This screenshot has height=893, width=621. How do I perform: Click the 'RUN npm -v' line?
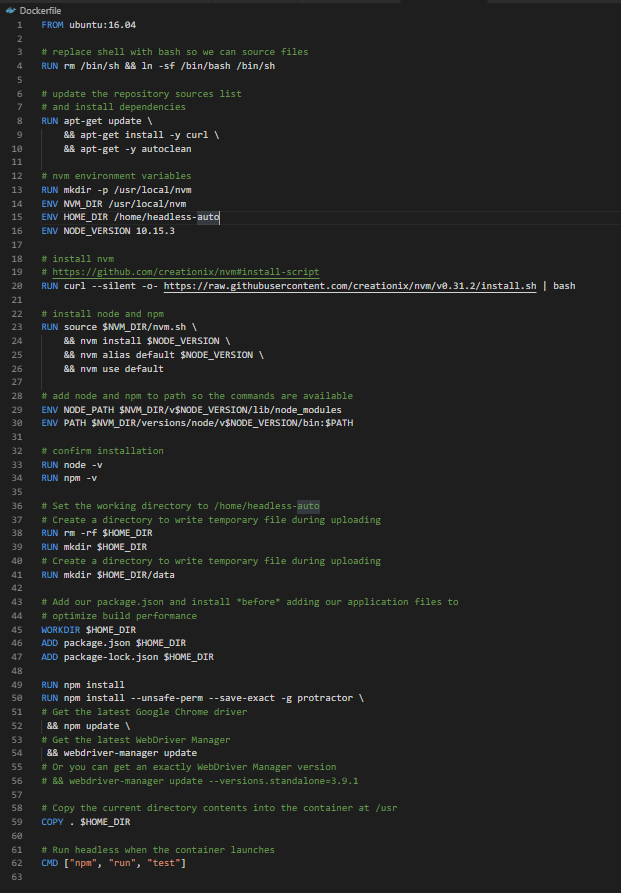[69, 478]
